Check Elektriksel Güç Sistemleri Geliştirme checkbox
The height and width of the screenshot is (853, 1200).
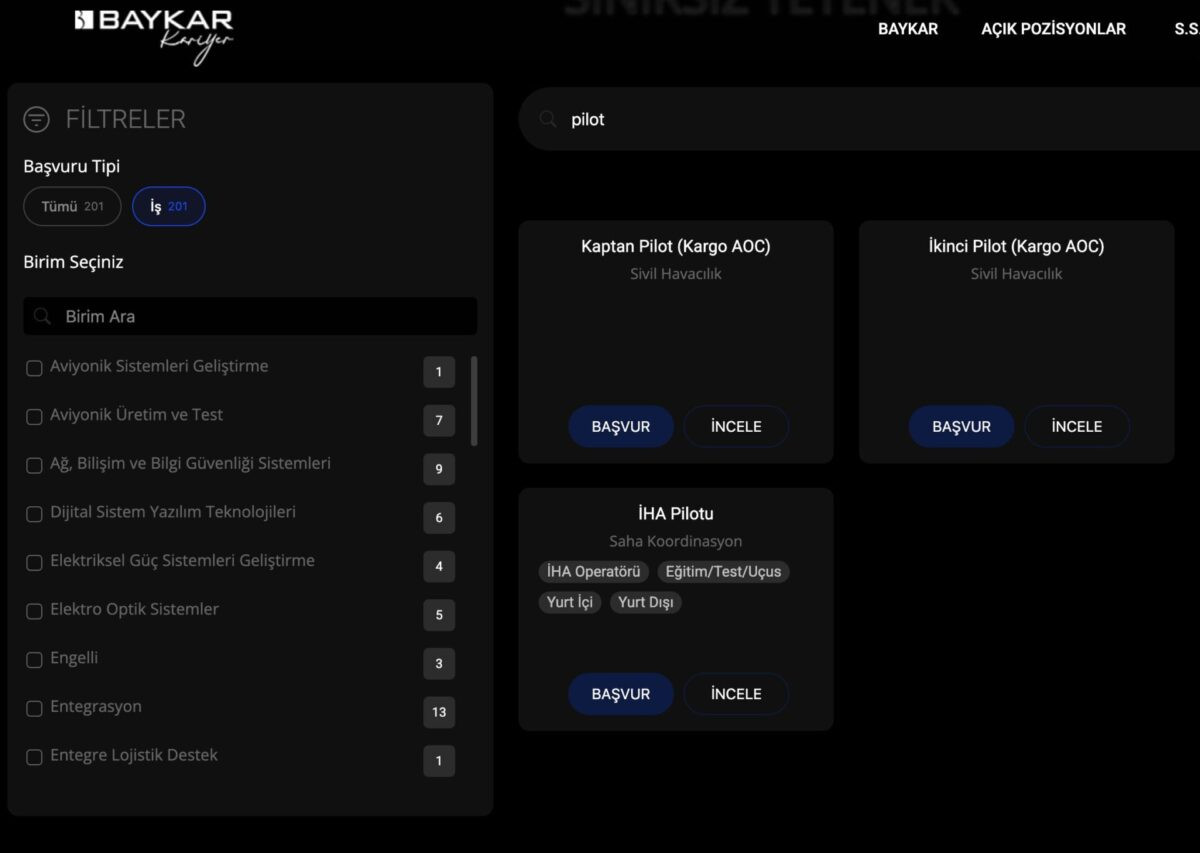pyautogui.click(x=34, y=562)
